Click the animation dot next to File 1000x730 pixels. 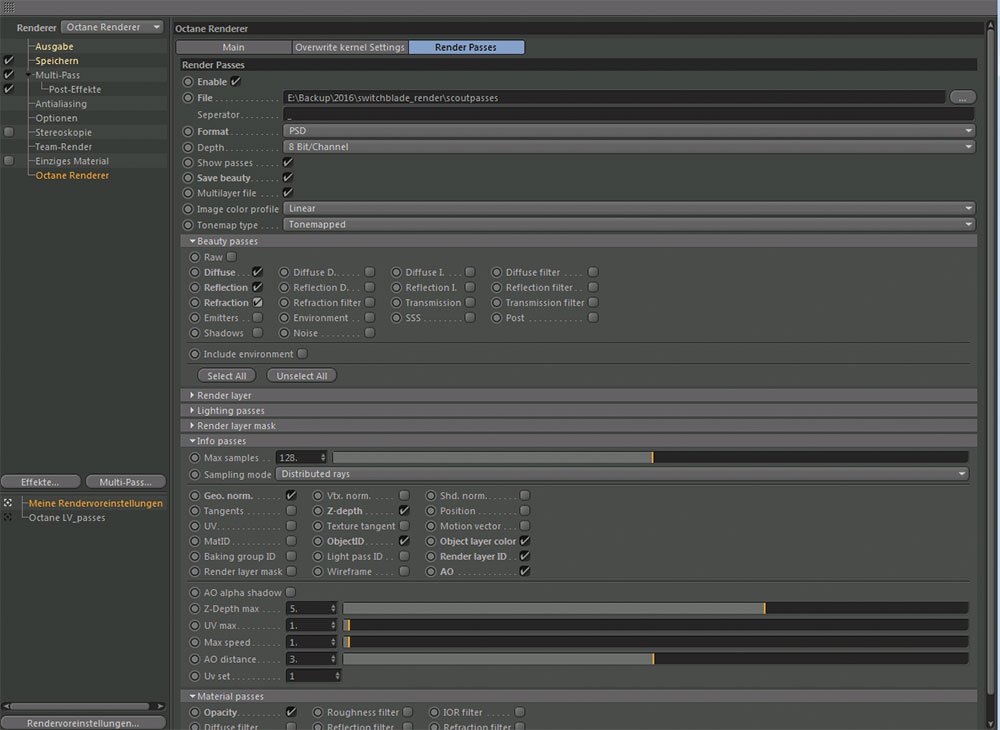188,98
